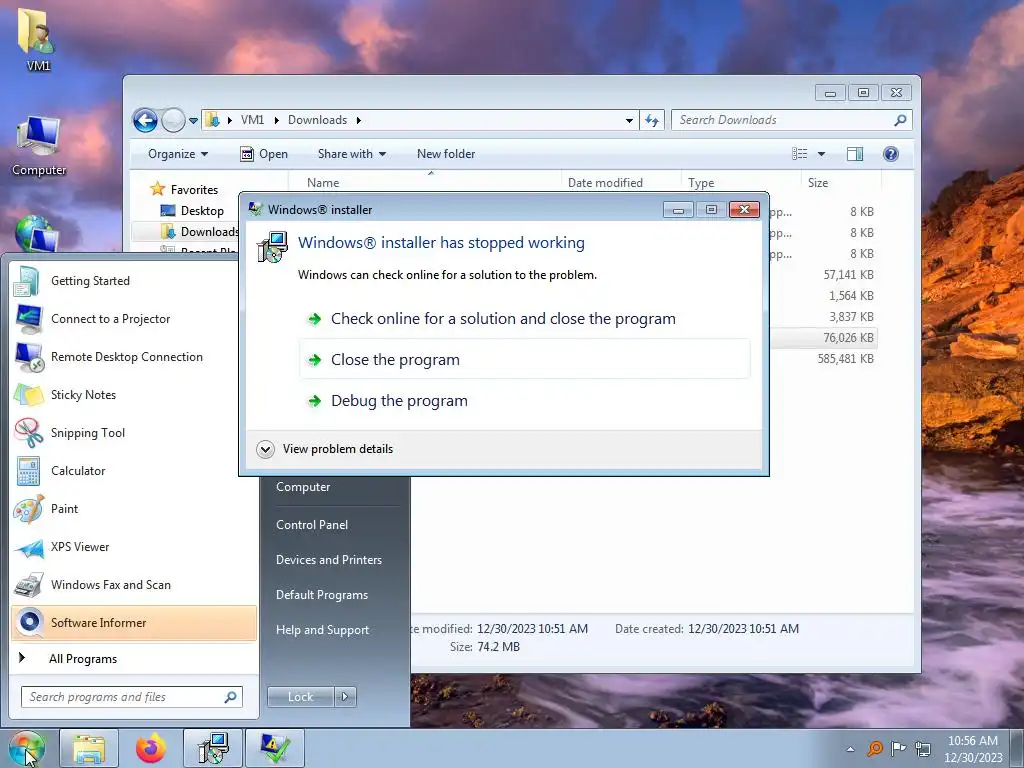This screenshot has height=768, width=1024.
Task: Open Help and Support
Action: click(323, 630)
